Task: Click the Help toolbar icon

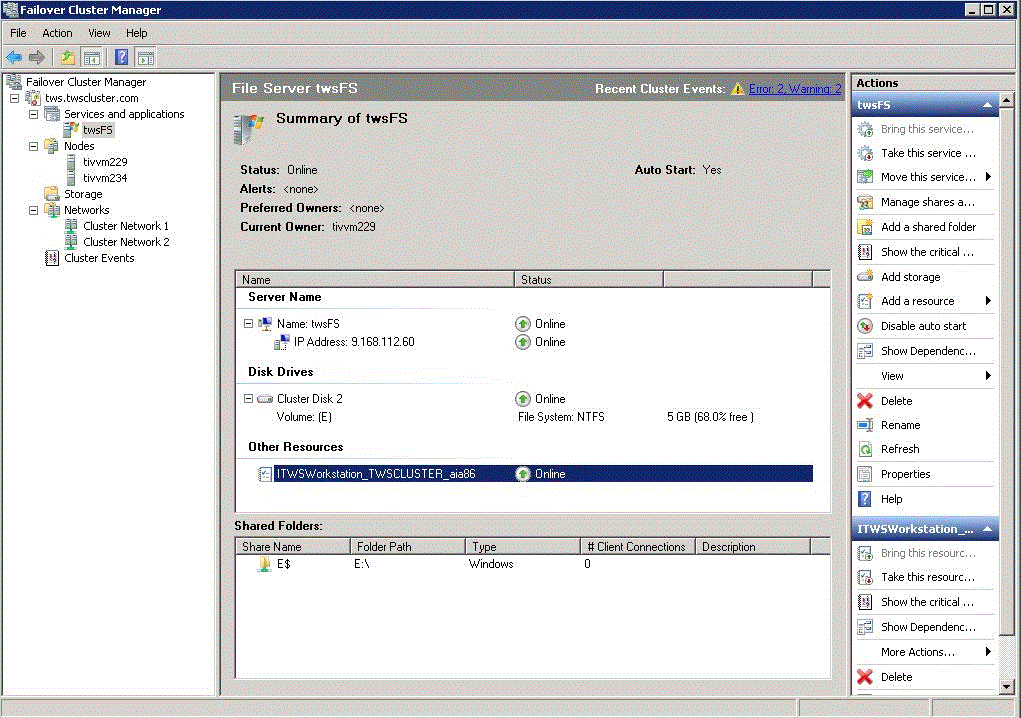Action: point(121,57)
